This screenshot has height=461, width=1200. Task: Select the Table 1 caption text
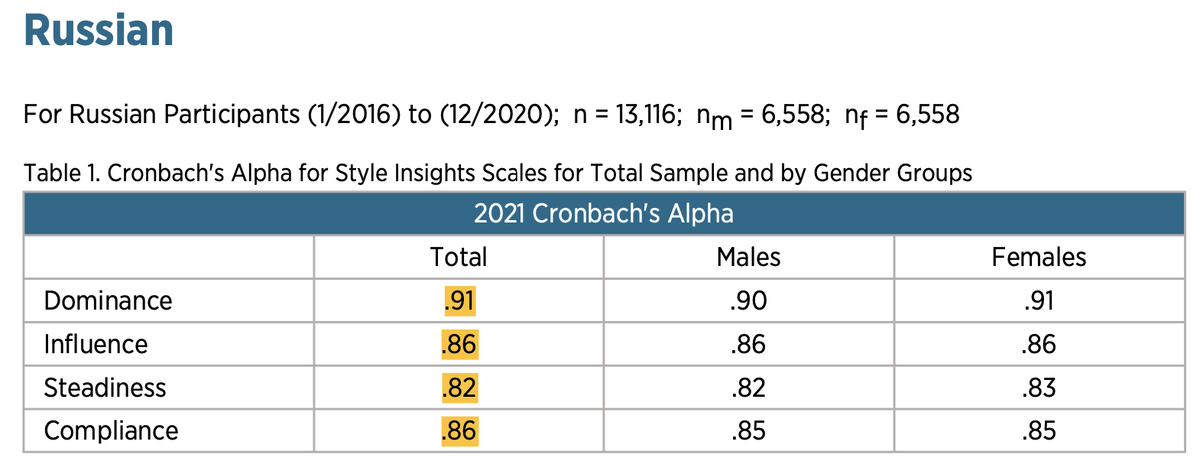[497, 173]
